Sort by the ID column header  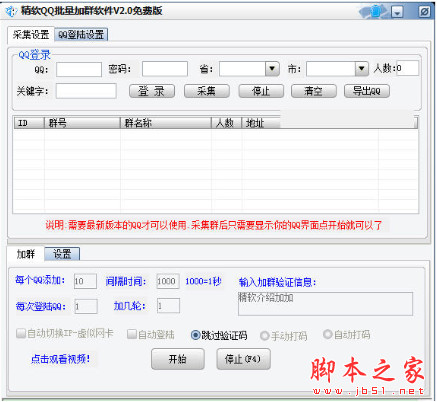29,123
